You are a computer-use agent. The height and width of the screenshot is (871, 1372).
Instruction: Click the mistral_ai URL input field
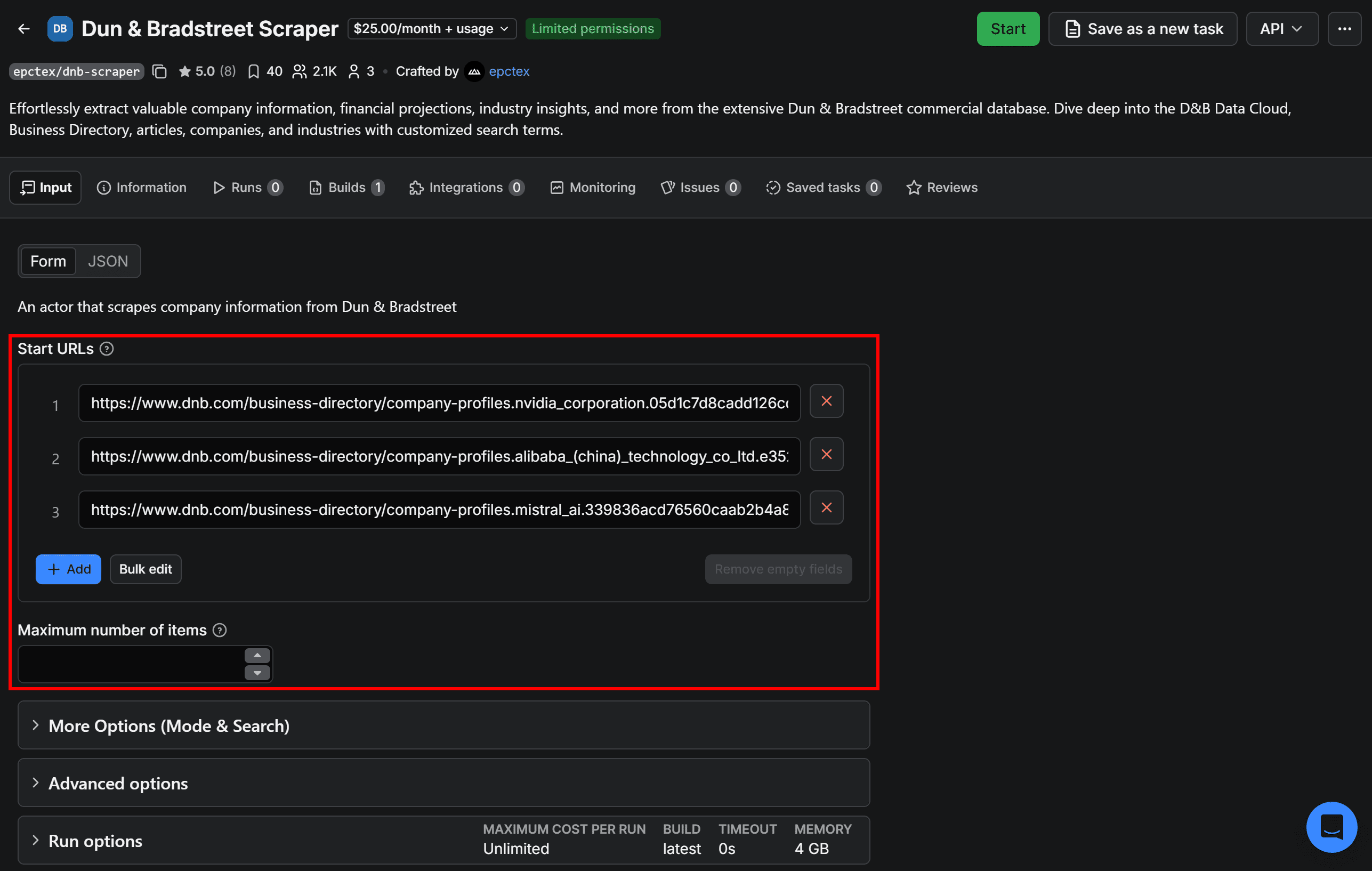[x=439, y=509]
